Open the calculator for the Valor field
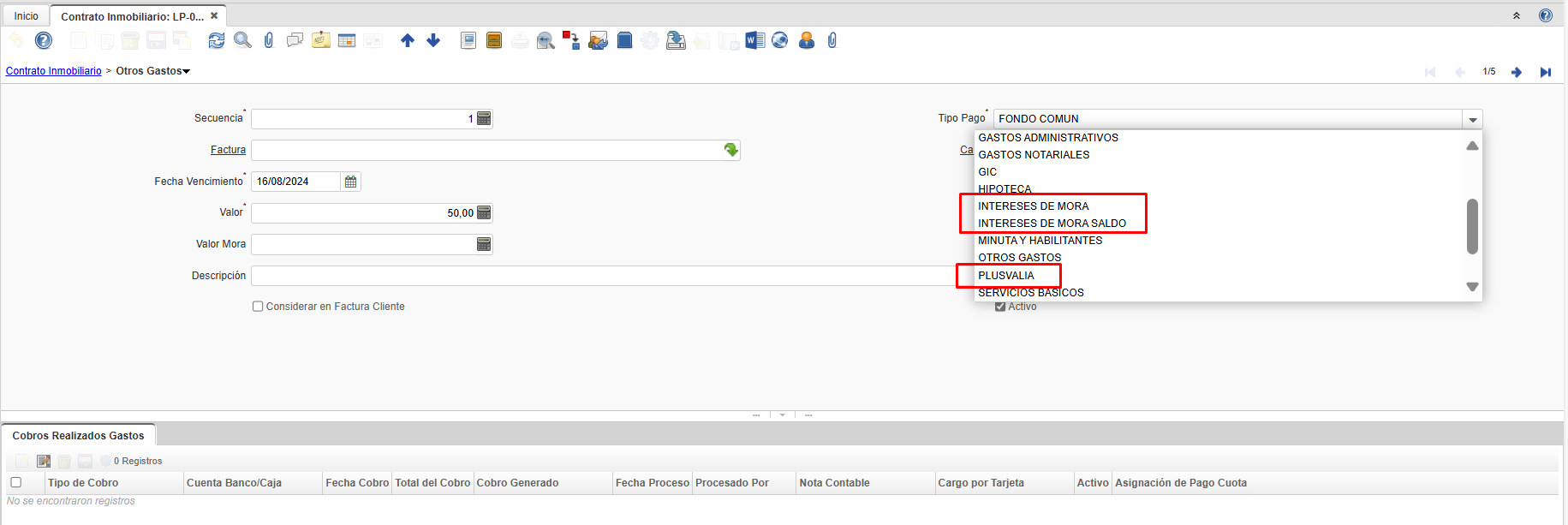 pos(484,213)
